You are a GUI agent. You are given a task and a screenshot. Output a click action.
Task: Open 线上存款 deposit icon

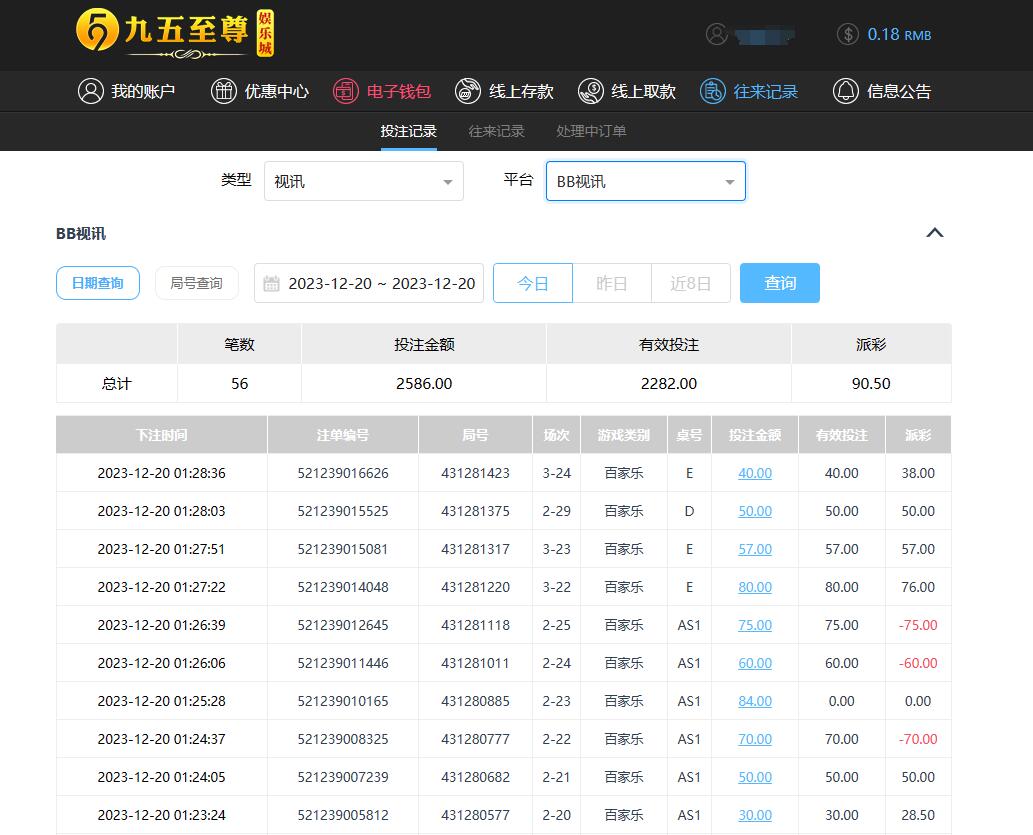(467, 91)
